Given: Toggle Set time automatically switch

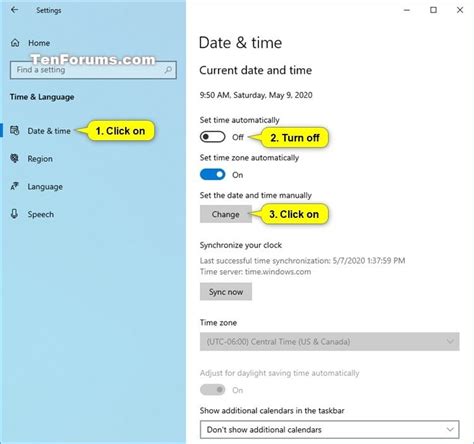Looking at the screenshot, I should pos(213,137).
